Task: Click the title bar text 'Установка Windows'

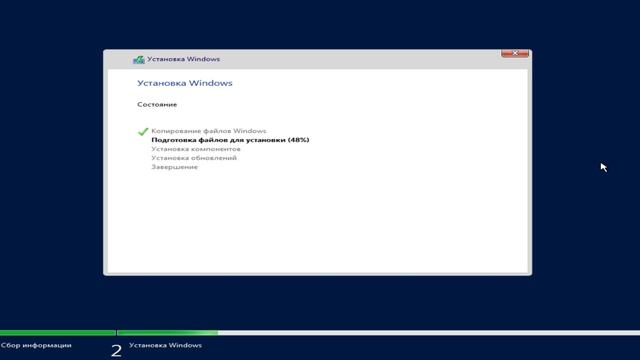Action: (x=184, y=59)
